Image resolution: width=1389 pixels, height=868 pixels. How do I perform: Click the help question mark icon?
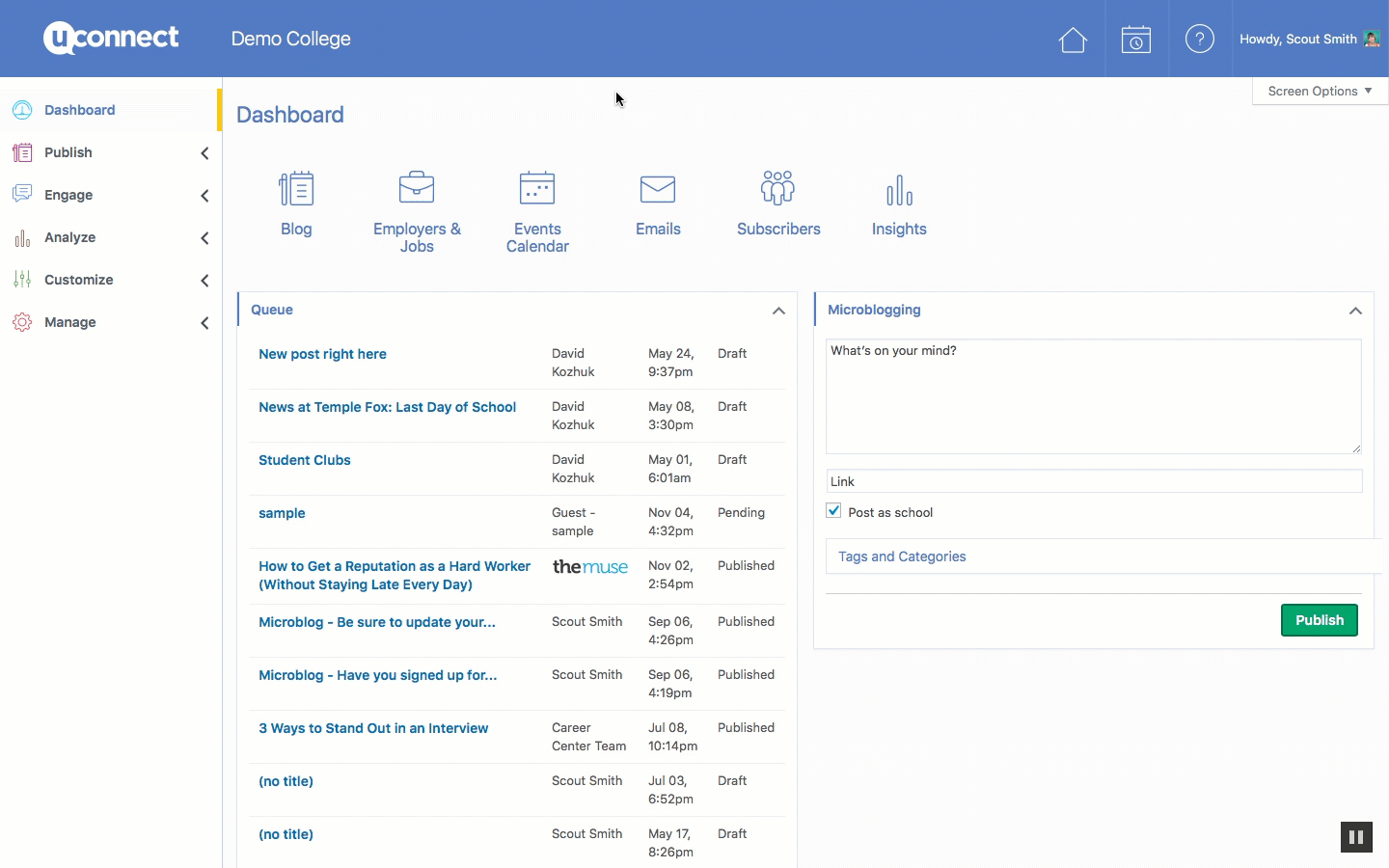pos(1199,40)
